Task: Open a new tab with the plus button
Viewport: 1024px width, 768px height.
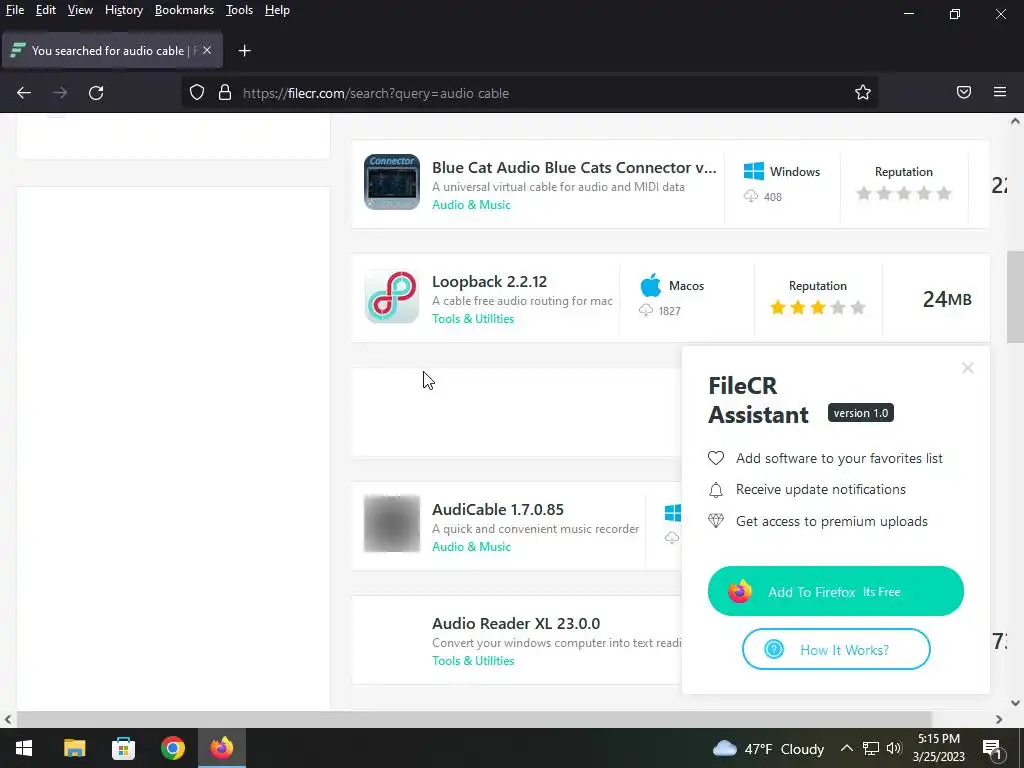Action: point(244,51)
